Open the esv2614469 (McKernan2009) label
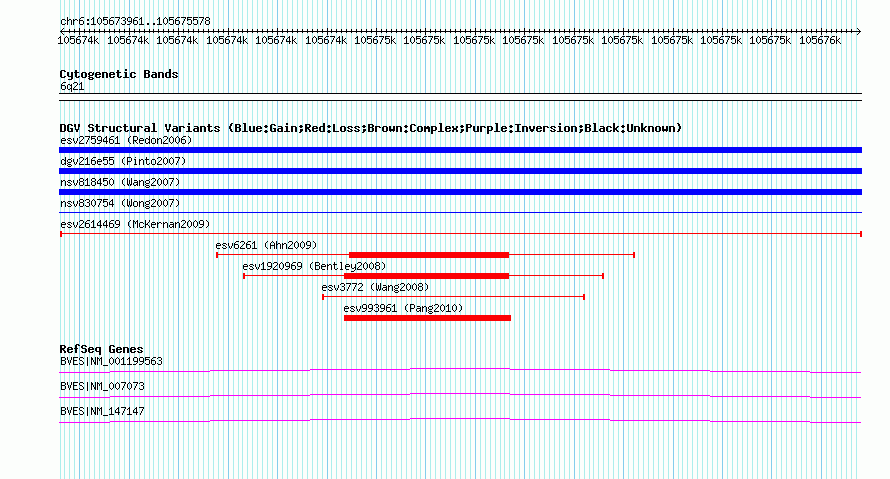890x479 pixels. [135, 224]
